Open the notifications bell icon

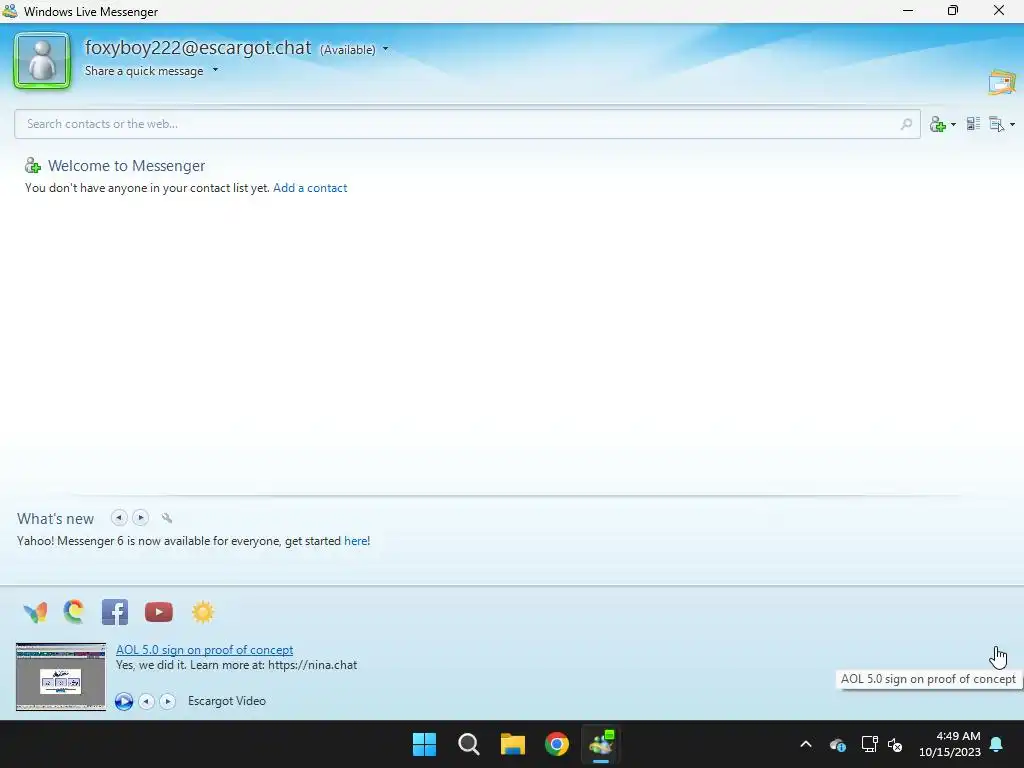click(x=997, y=744)
